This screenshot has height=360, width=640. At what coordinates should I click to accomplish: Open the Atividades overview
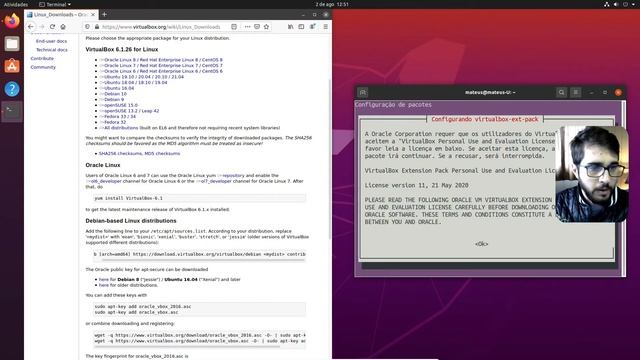point(16,4)
